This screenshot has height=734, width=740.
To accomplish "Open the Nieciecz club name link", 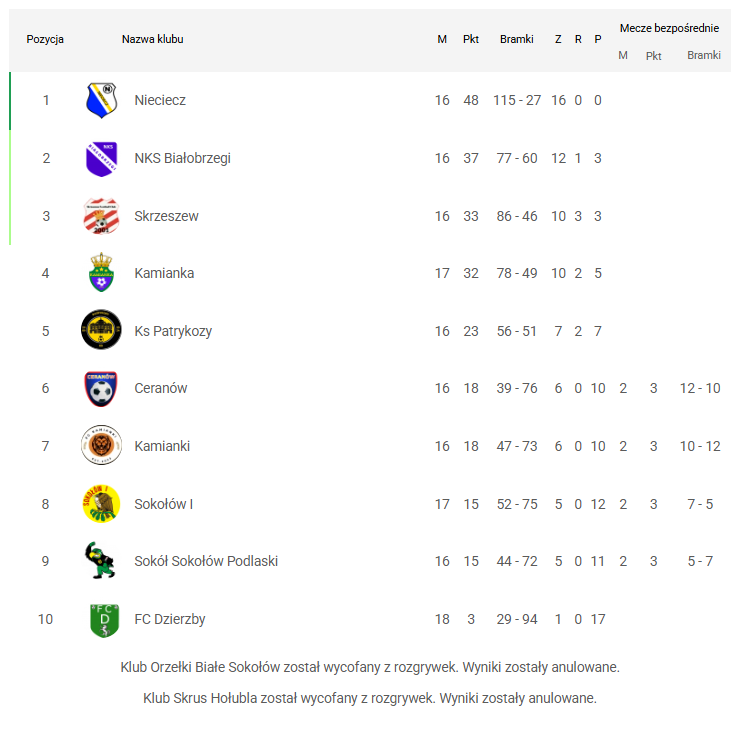I will pos(160,100).
